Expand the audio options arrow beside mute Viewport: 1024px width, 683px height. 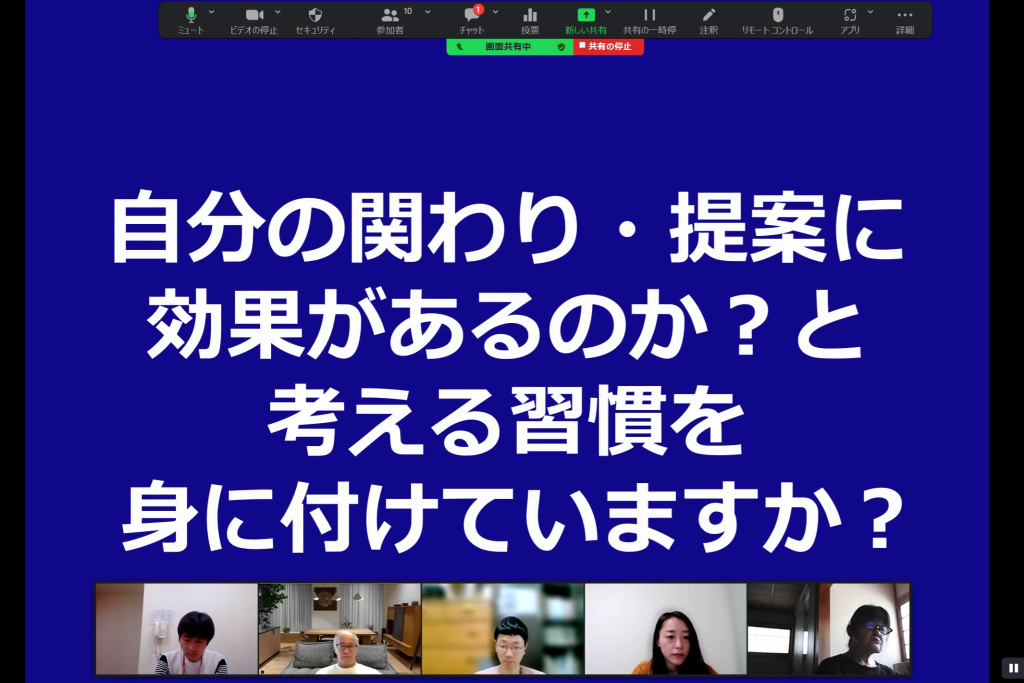point(211,12)
